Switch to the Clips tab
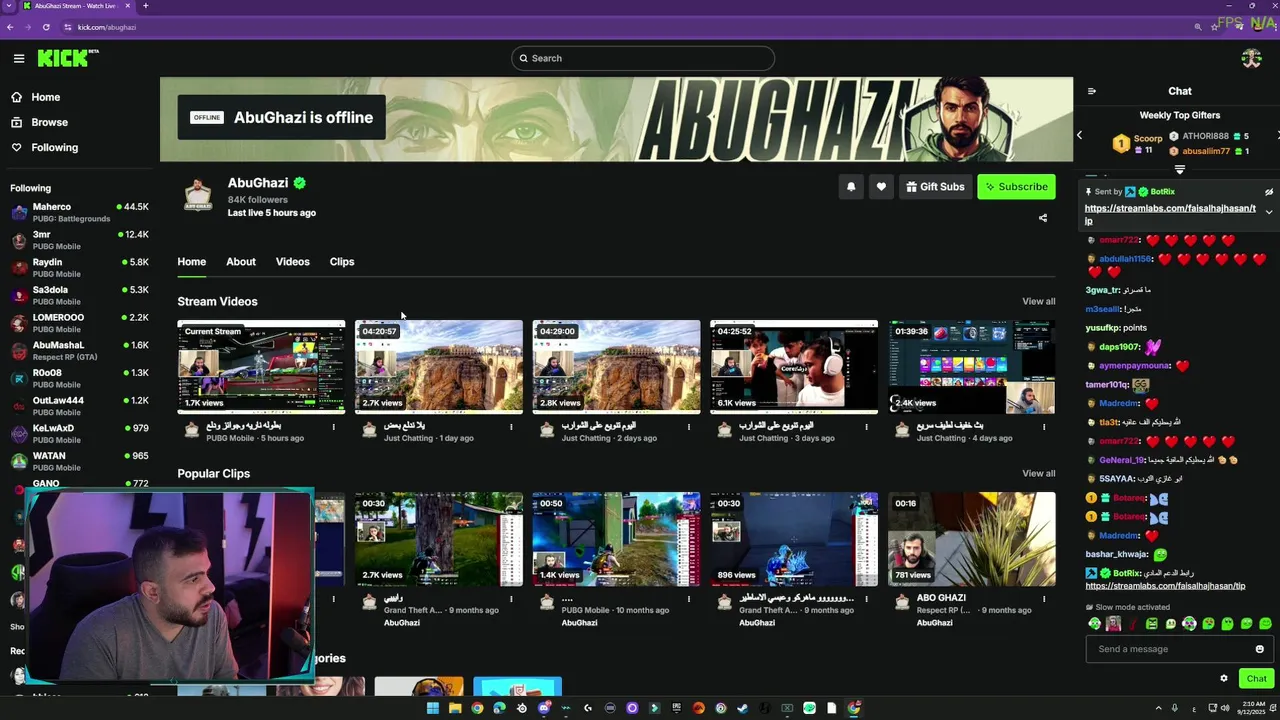The image size is (1280, 720). click(x=342, y=262)
